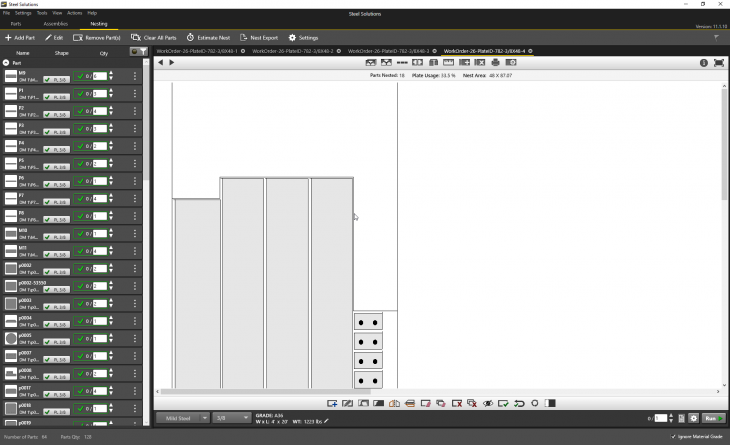Click Clear All Parts
Viewport: 730px width, 445px height.
[x=154, y=38]
